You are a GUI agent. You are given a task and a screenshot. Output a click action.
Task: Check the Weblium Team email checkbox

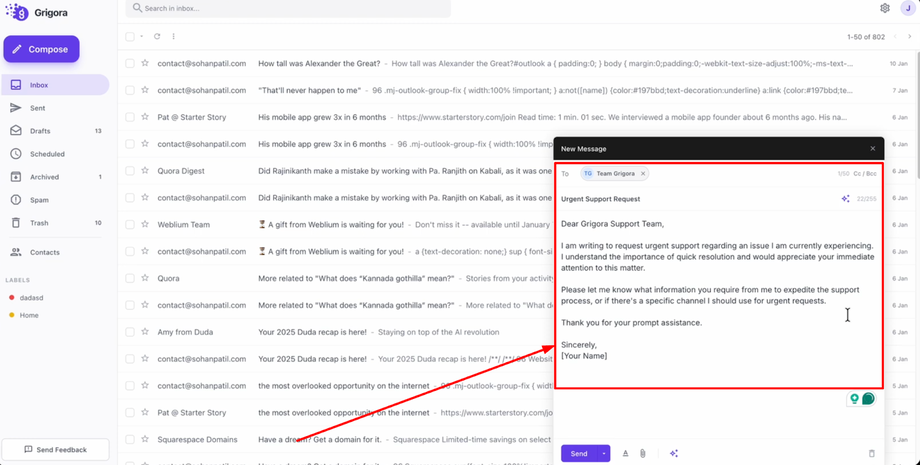(x=130, y=225)
